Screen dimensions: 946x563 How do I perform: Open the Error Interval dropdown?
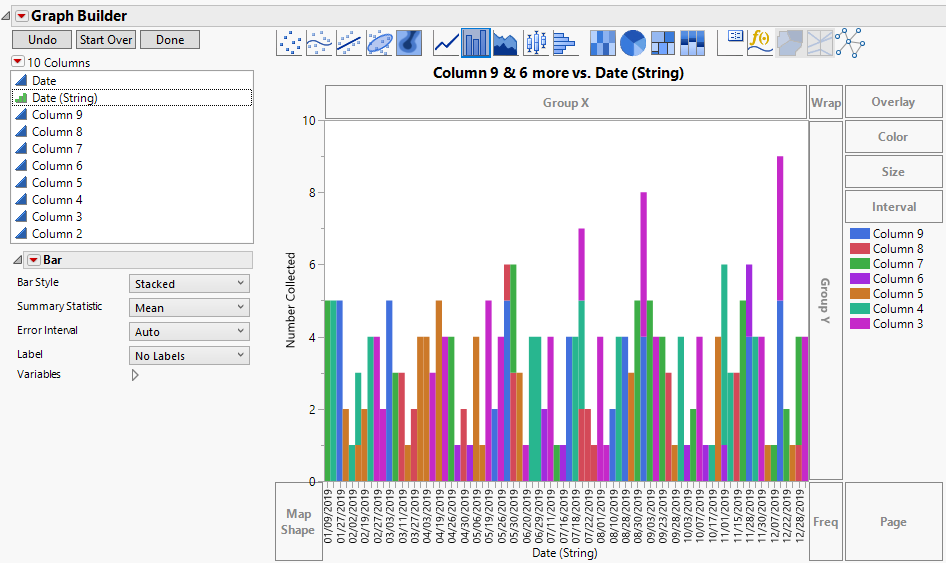189,332
